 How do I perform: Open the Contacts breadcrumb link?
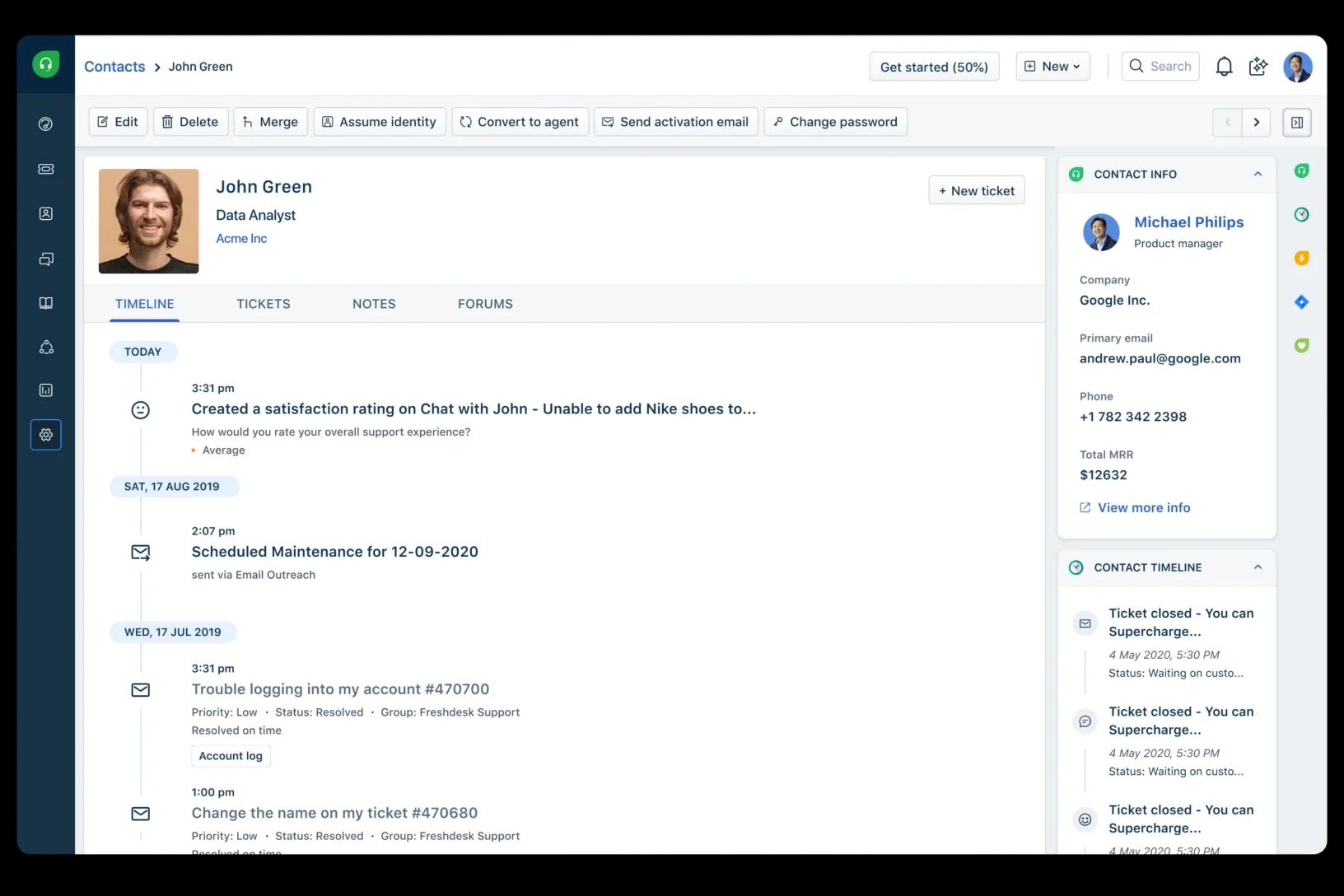click(x=114, y=67)
